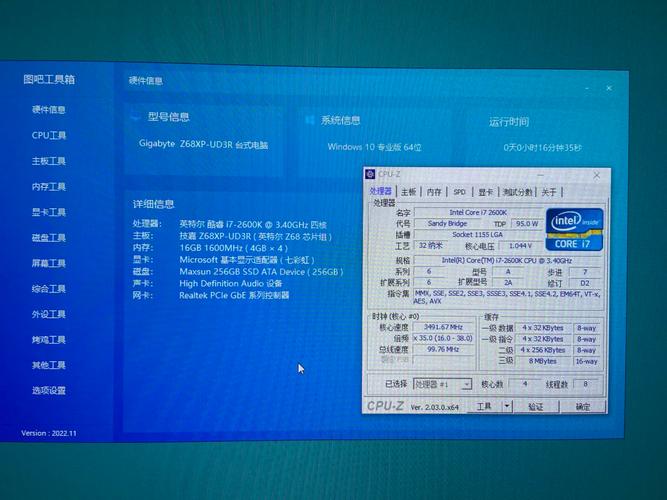Switch to CPU-Z 内存 tab
Viewport: 667px width, 500px height.
[x=434, y=192]
